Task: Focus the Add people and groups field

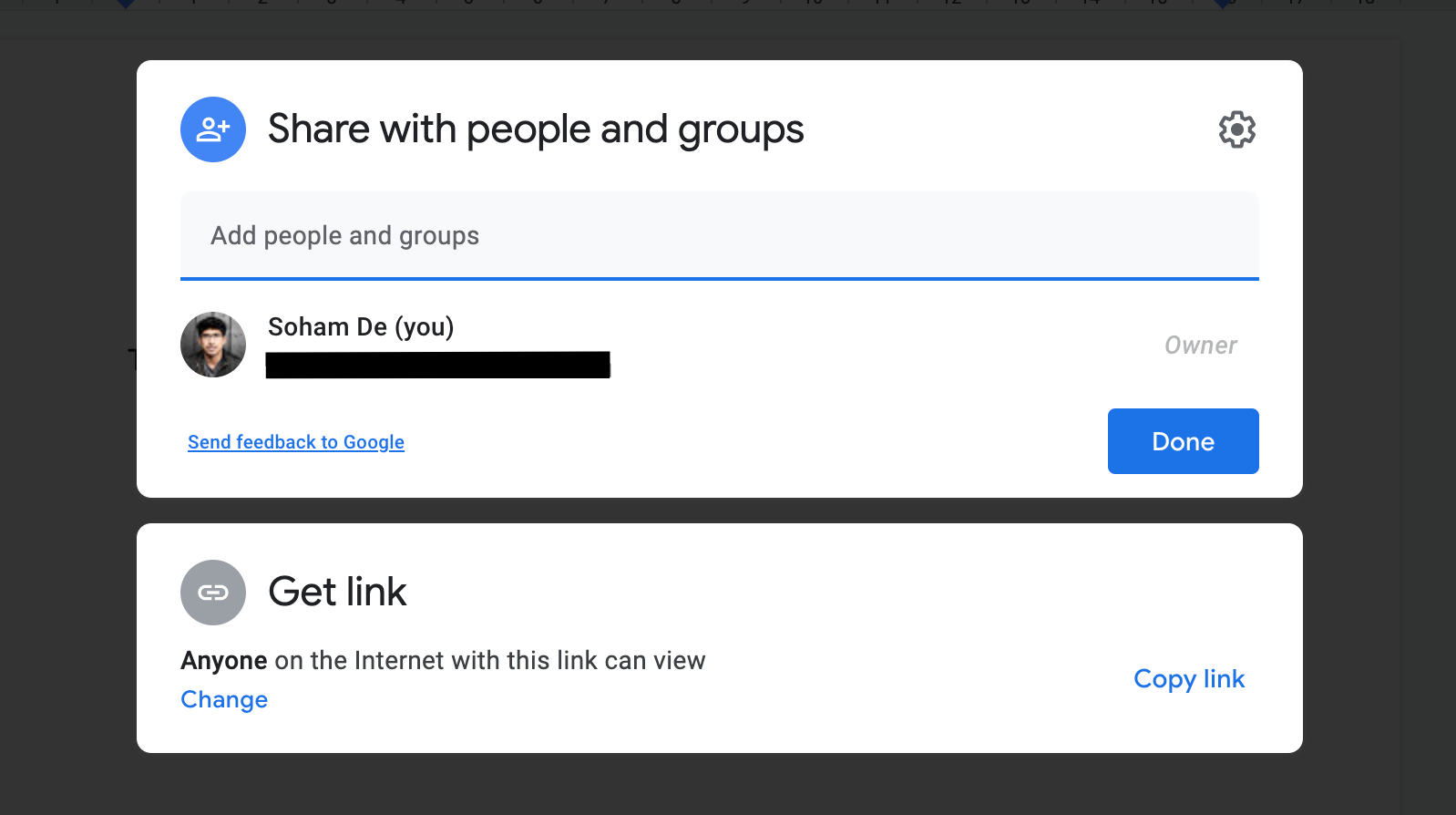Action: 719,235
